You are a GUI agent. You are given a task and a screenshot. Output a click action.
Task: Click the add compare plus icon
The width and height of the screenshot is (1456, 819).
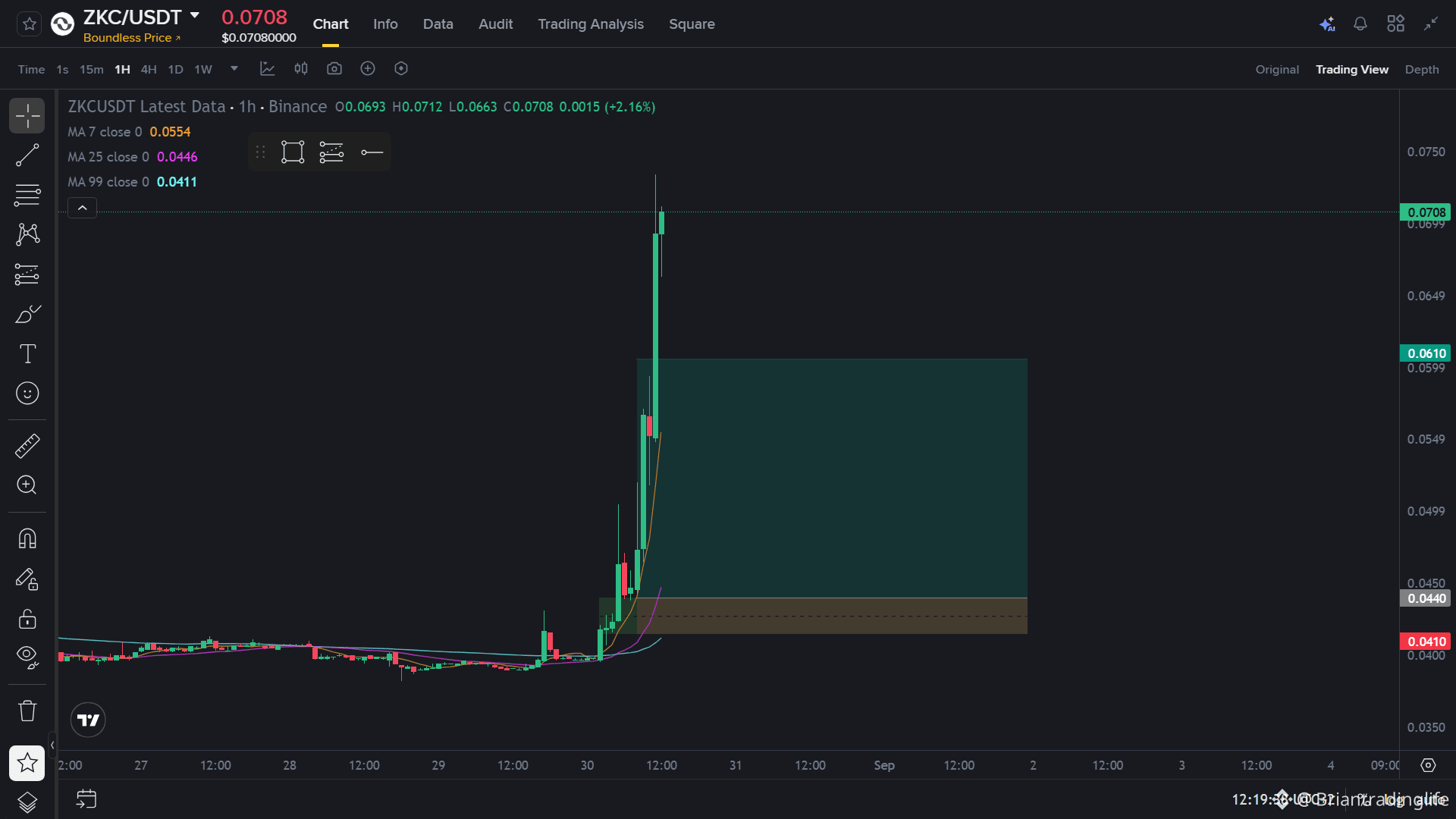tap(368, 69)
